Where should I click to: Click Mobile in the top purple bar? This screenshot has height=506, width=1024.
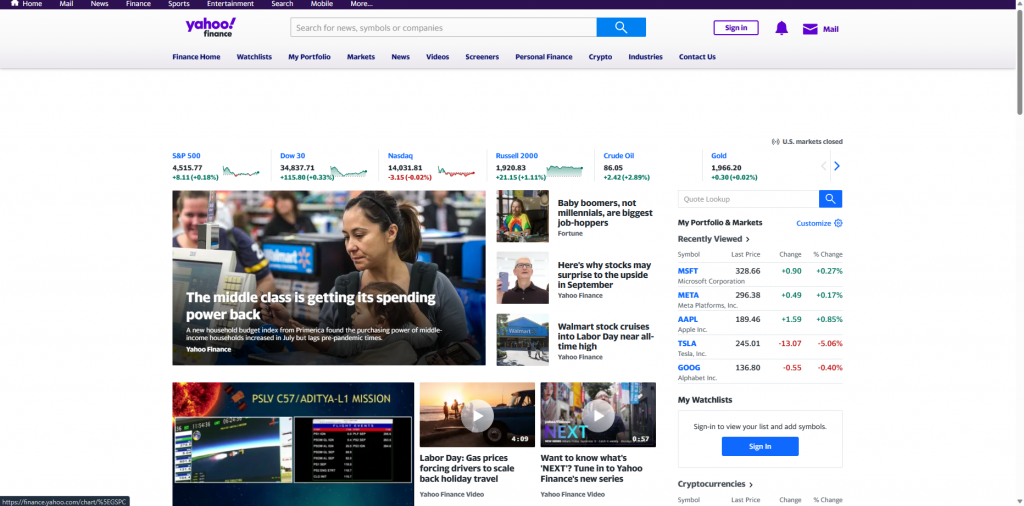321,4
